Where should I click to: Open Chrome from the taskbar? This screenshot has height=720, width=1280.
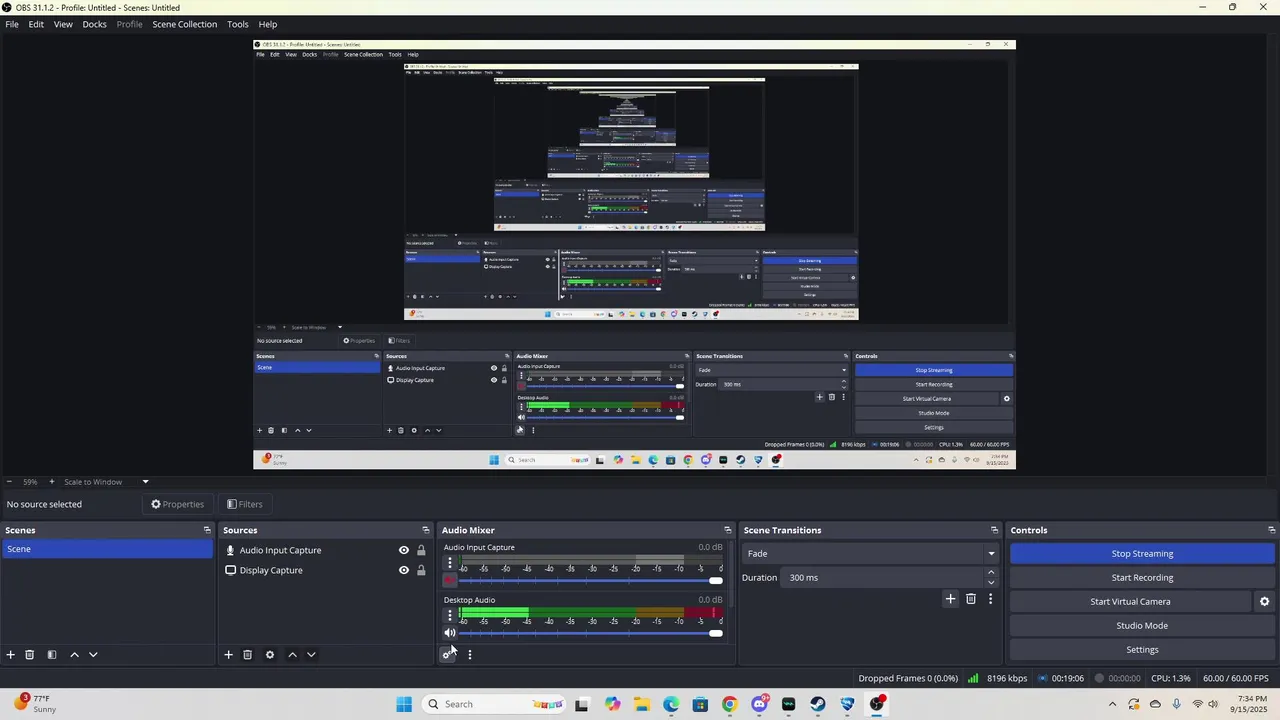pyautogui.click(x=729, y=704)
